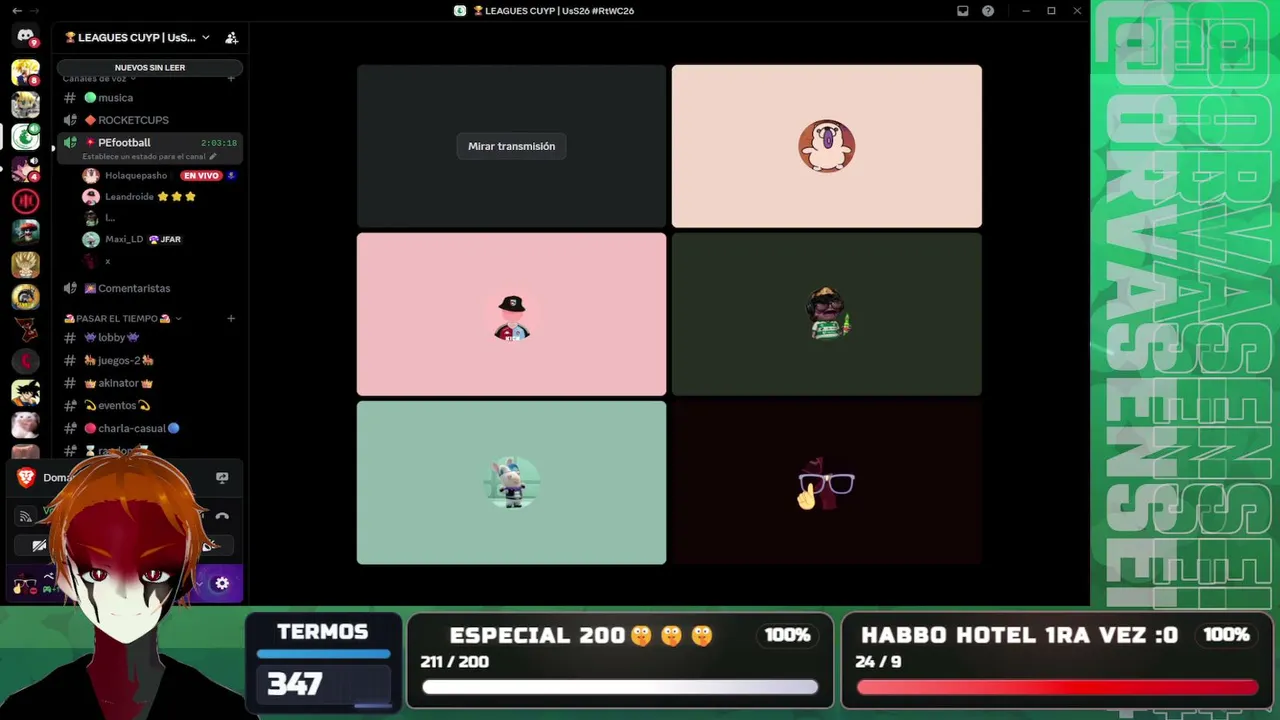Viewport: 1280px width, 720px height.
Task: Open the Goku avatar server
Action: pos(25,393)
